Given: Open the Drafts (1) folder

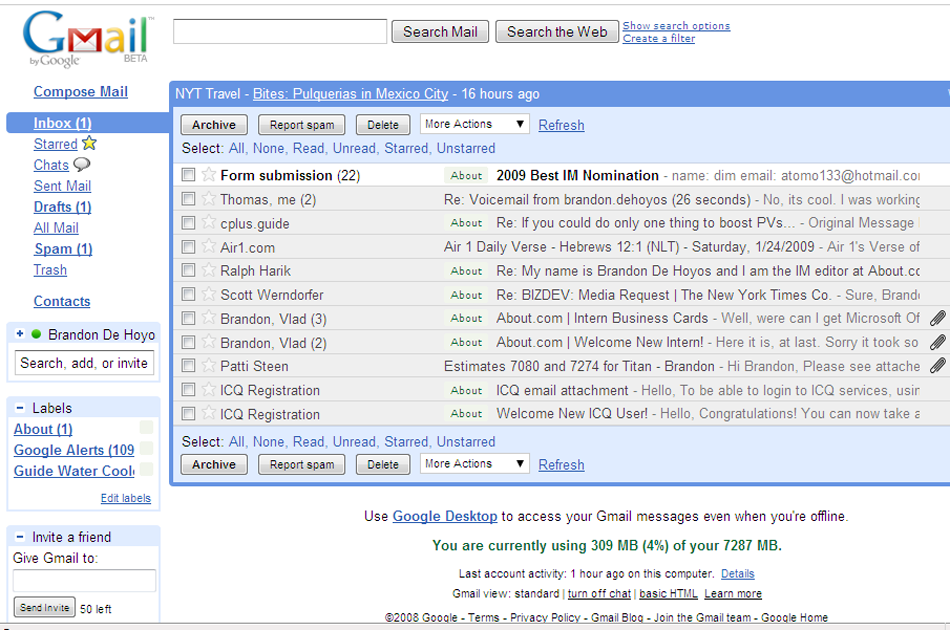Looking at the screenshot, I should tap(62, 207).
